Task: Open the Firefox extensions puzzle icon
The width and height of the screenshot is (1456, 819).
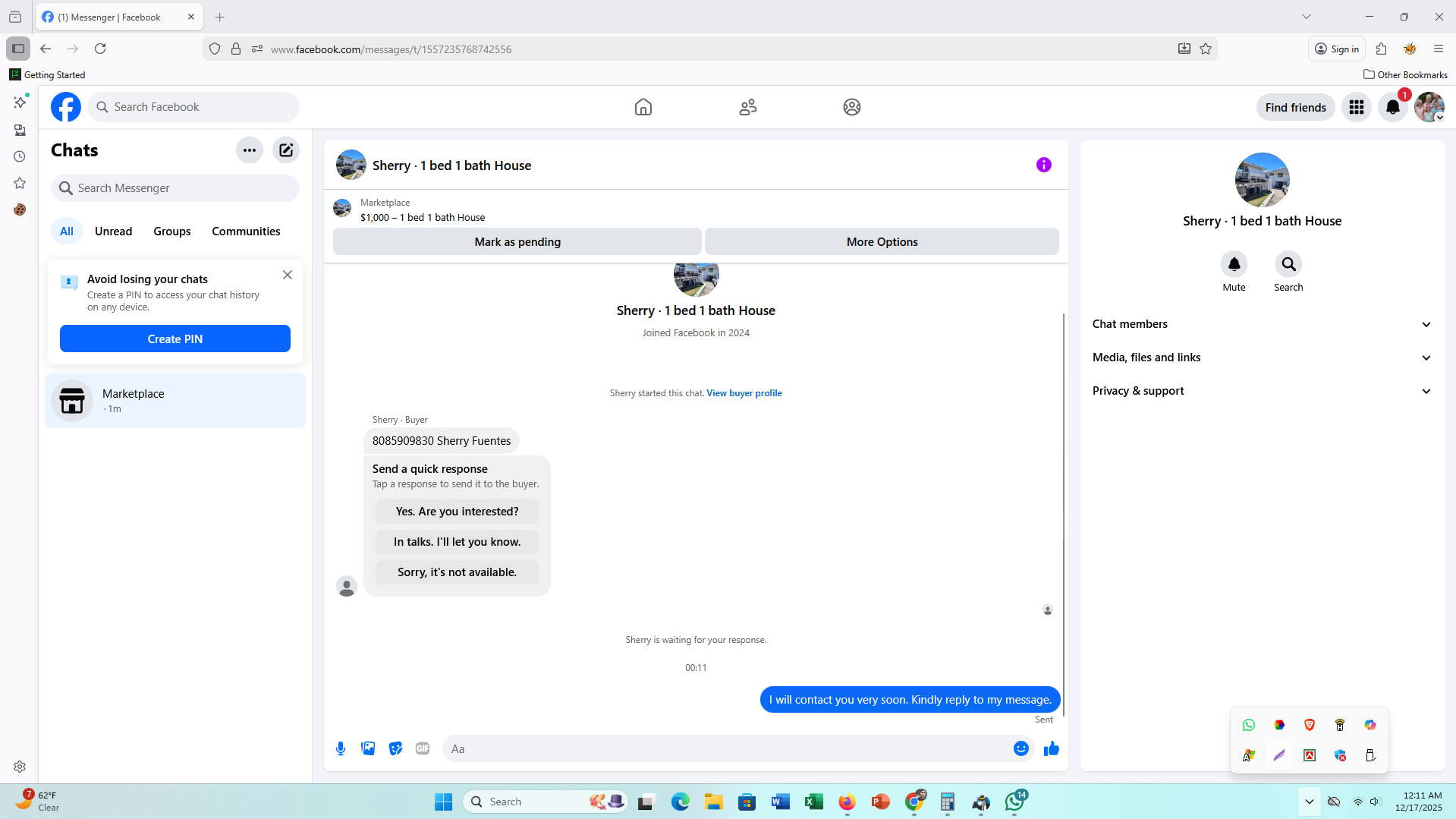Action: [x=1381, y=49]
